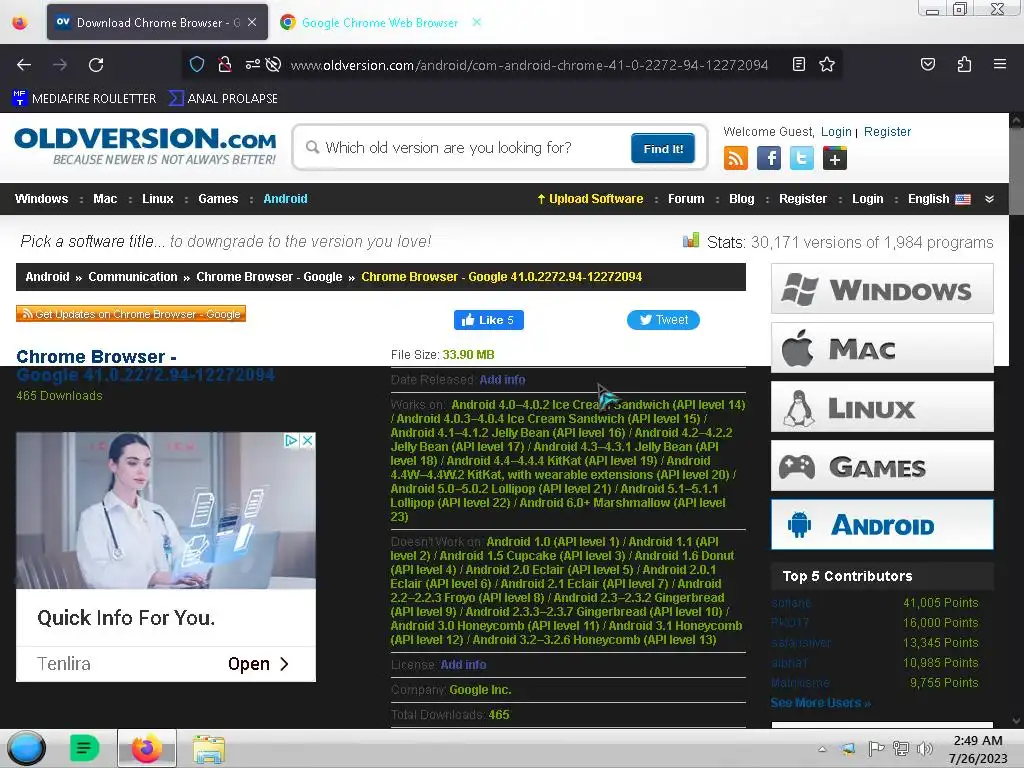Click Upload Software link
The height and width of the screenshot is (768, 1024).
coord(590,199)
